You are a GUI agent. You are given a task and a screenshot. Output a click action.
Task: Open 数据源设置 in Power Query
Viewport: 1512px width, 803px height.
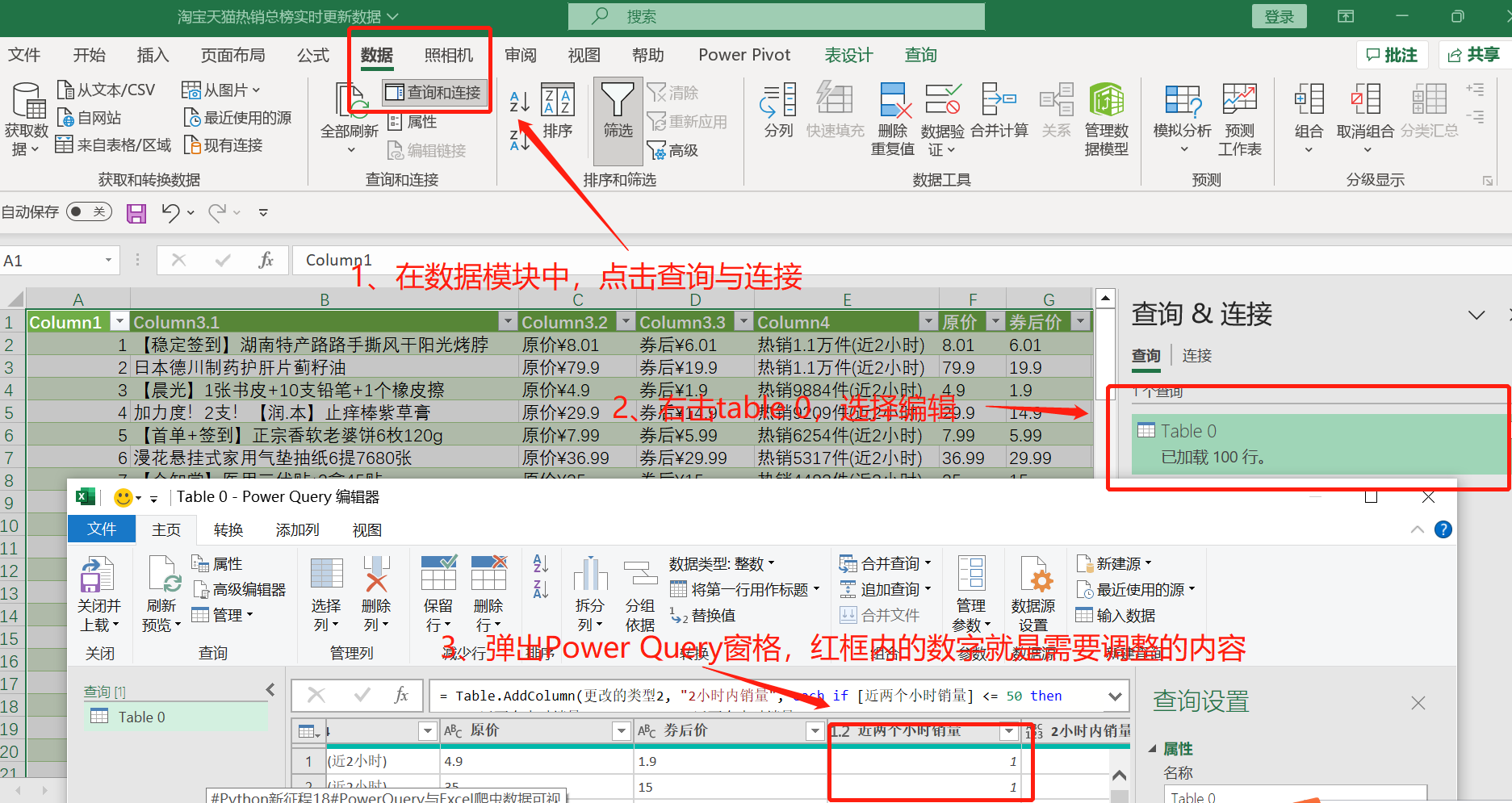click(x=1033, y=596)
